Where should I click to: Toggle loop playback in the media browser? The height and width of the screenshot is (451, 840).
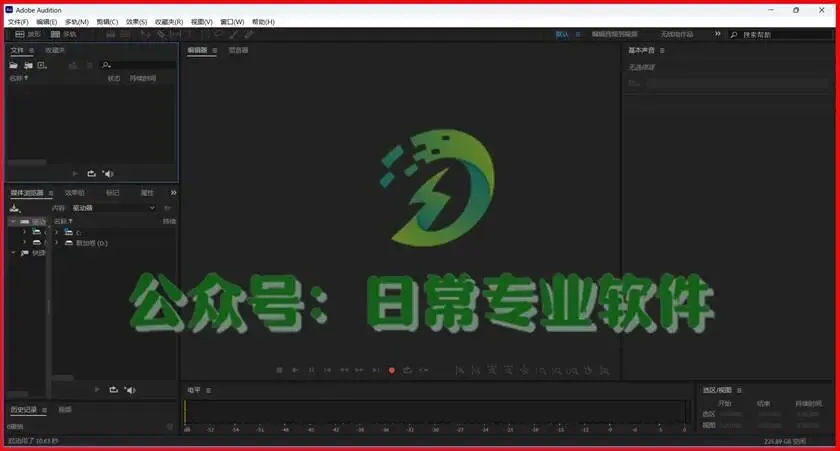(114, 390)
